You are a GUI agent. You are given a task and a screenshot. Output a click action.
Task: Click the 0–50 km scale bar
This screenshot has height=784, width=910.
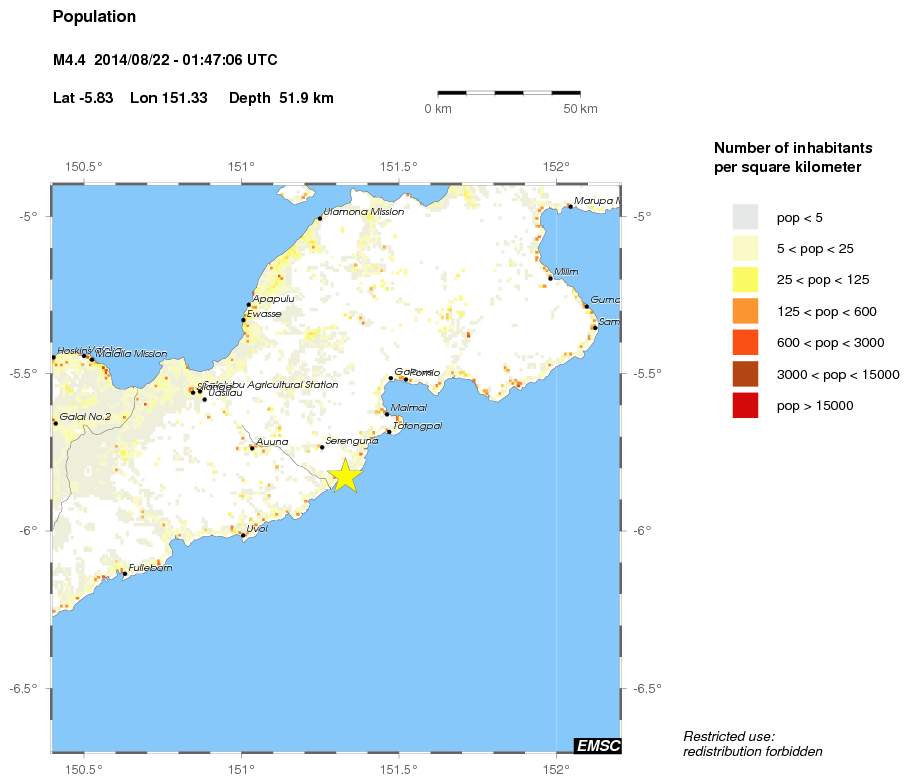tap(508, 93)
